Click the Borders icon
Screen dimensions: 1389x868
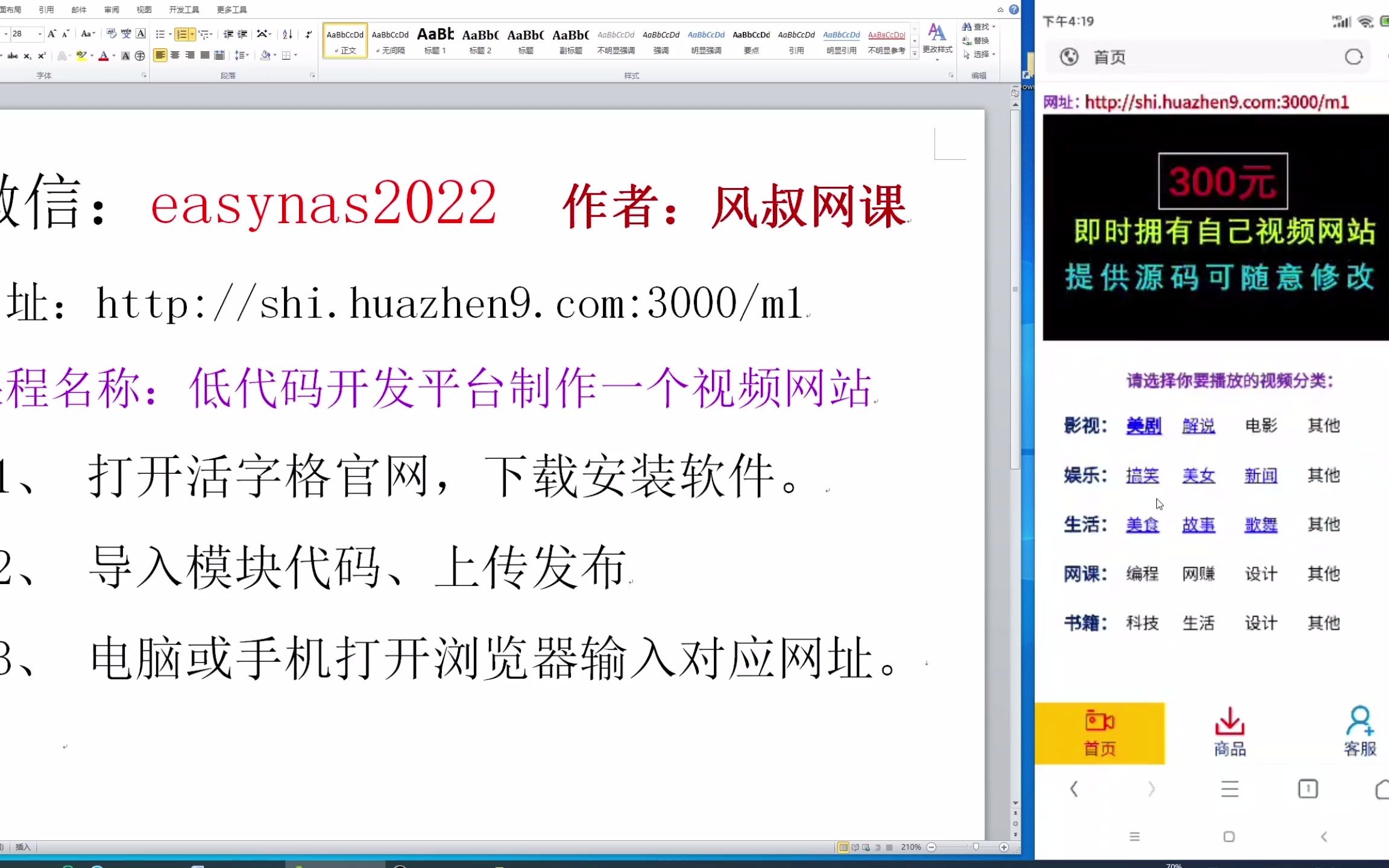click(x=286, y=55)
